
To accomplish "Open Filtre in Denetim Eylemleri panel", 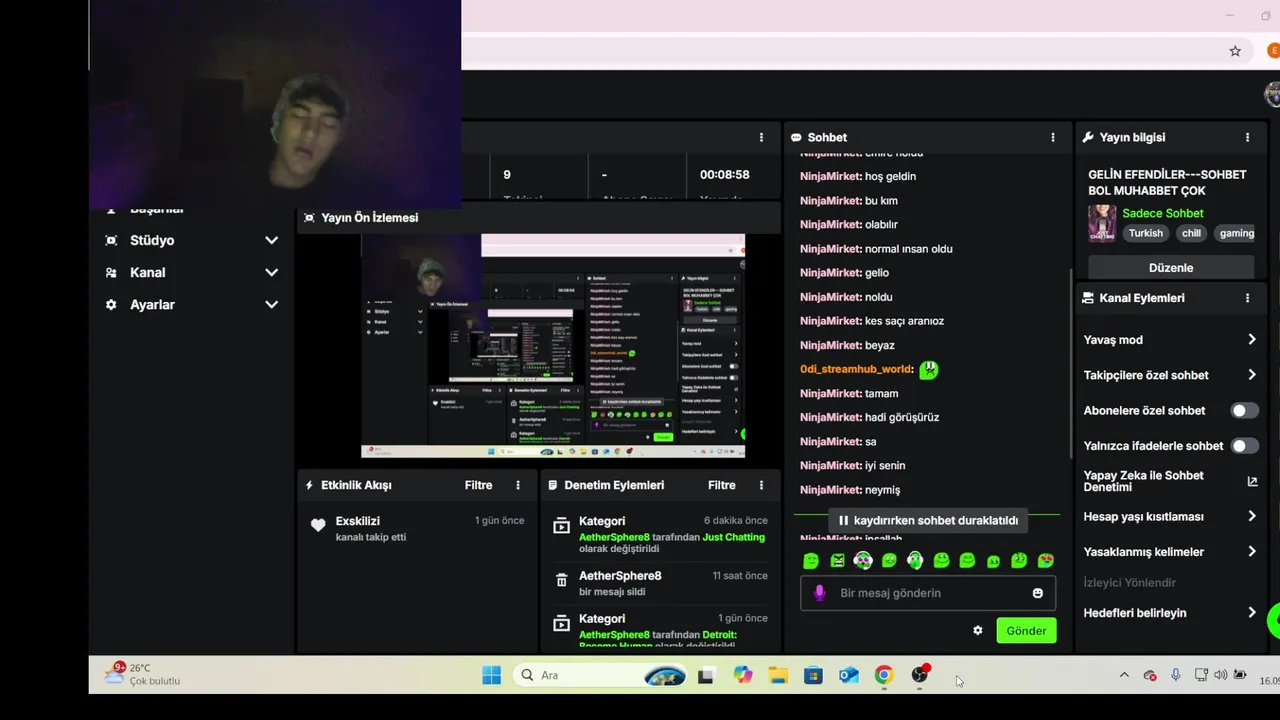I will [722, 485].
